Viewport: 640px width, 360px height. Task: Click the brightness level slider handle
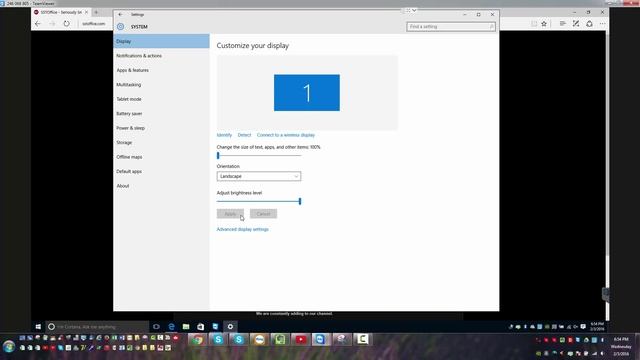tap(300, 201)
